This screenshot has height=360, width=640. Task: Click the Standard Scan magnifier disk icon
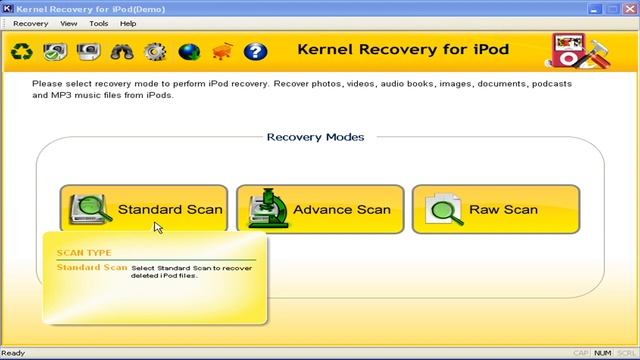(x=90, y=209)
